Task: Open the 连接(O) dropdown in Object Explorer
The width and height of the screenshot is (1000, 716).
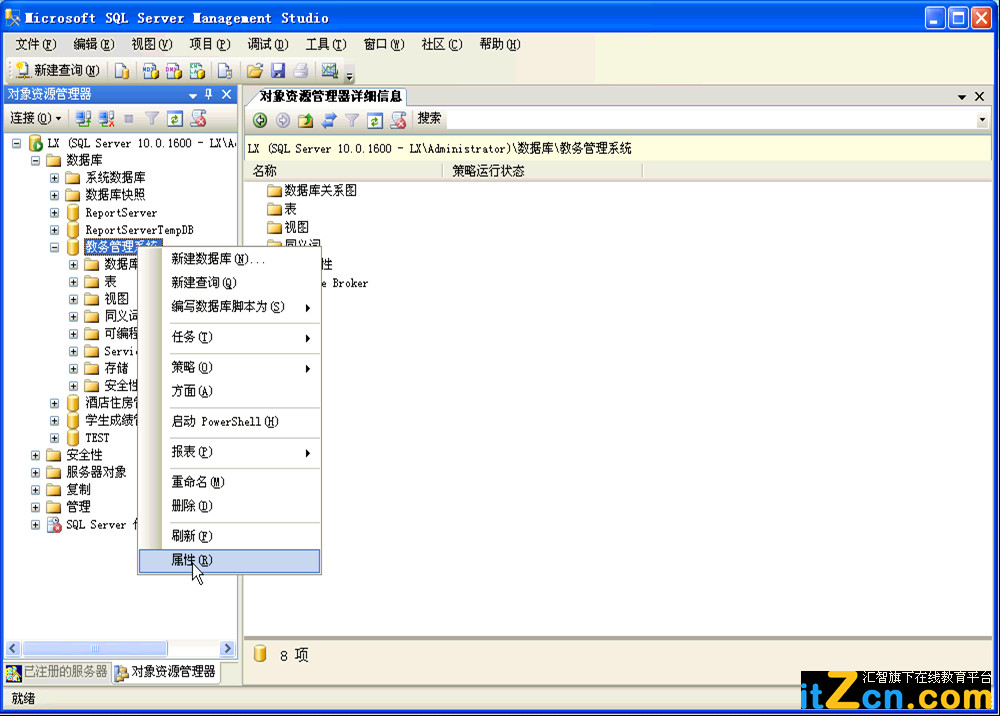Action: point(36,119)
